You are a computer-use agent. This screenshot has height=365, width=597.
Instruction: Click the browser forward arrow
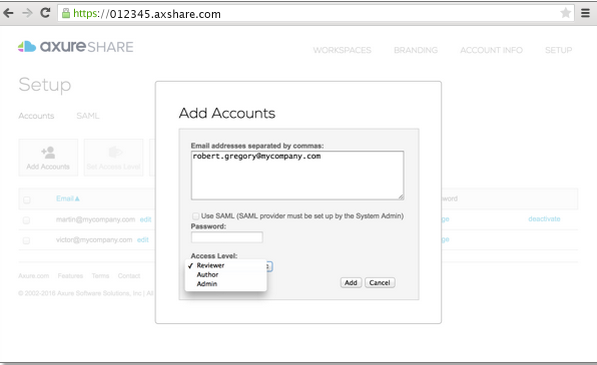coord(27,13)
